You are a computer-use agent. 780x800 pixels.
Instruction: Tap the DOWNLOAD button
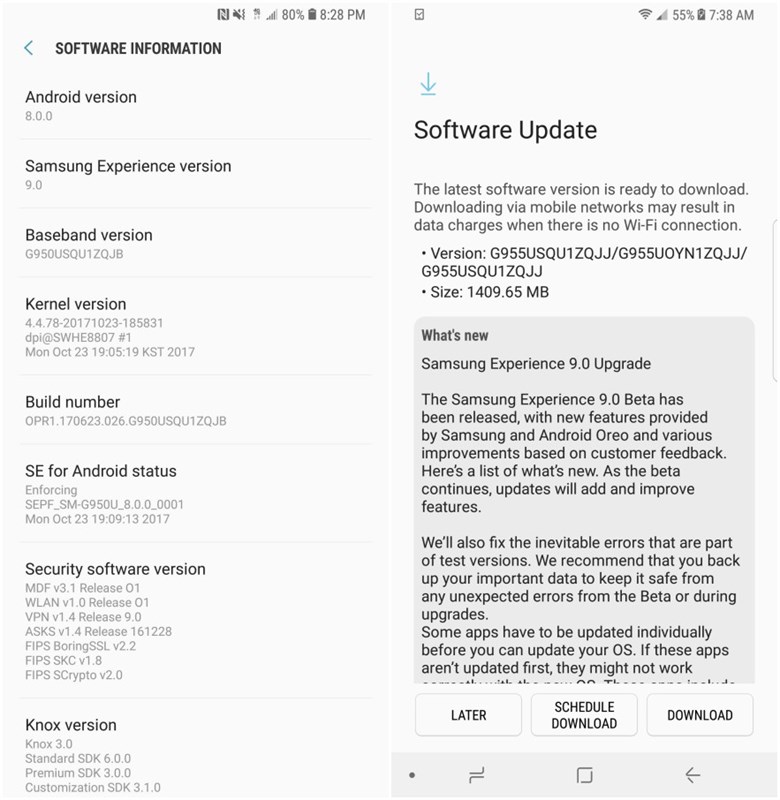[700, 715]
